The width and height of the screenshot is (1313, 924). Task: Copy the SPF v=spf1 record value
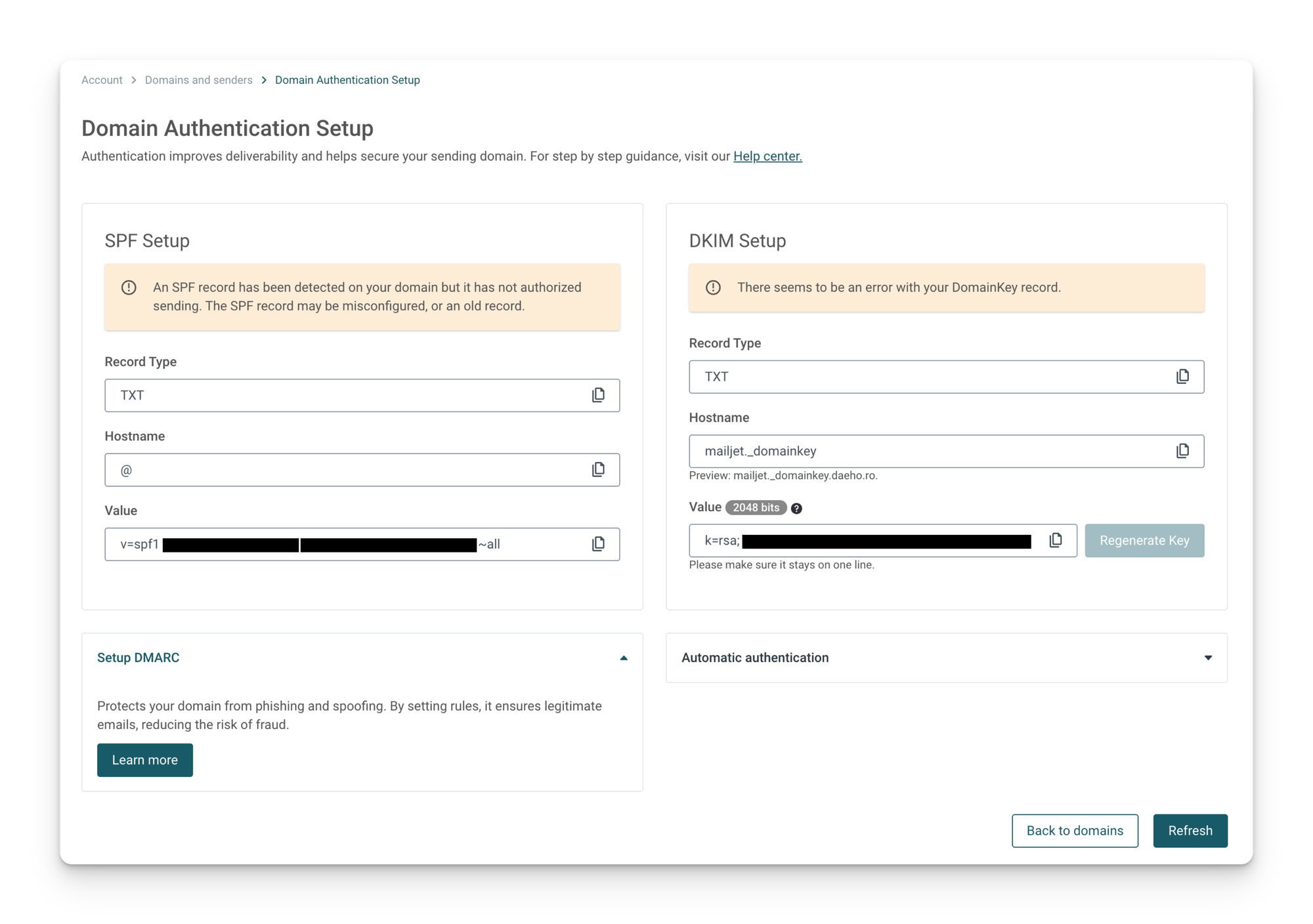pos(598,544)
